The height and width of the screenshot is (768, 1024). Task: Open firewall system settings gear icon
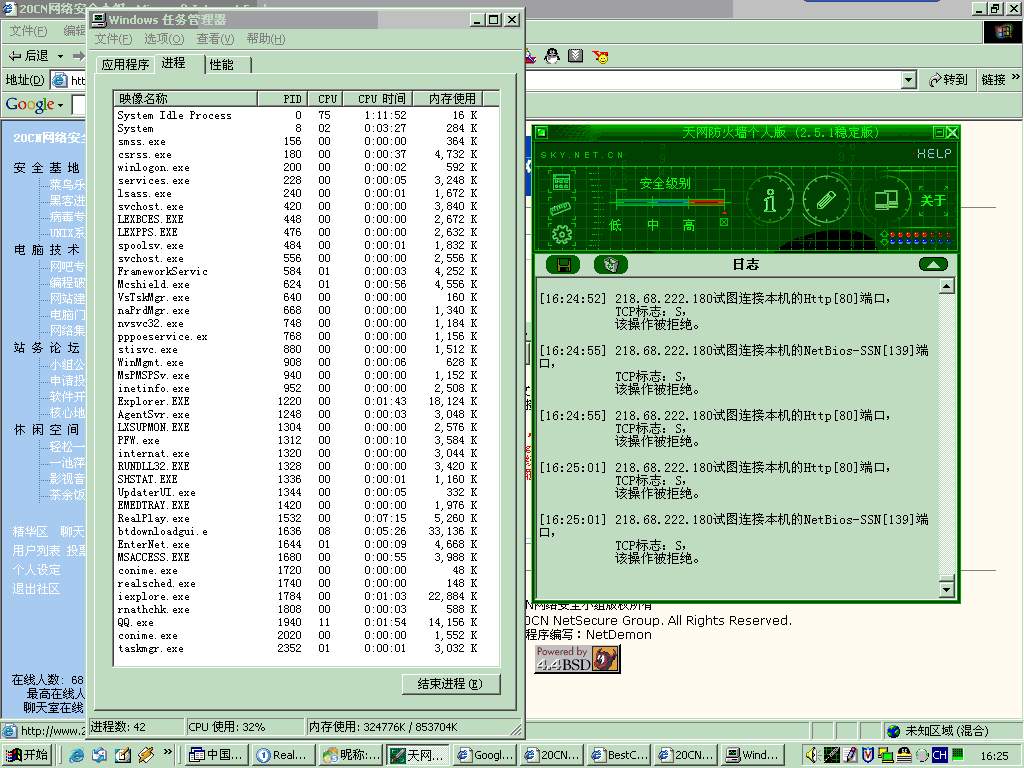(x=562, y=234)
